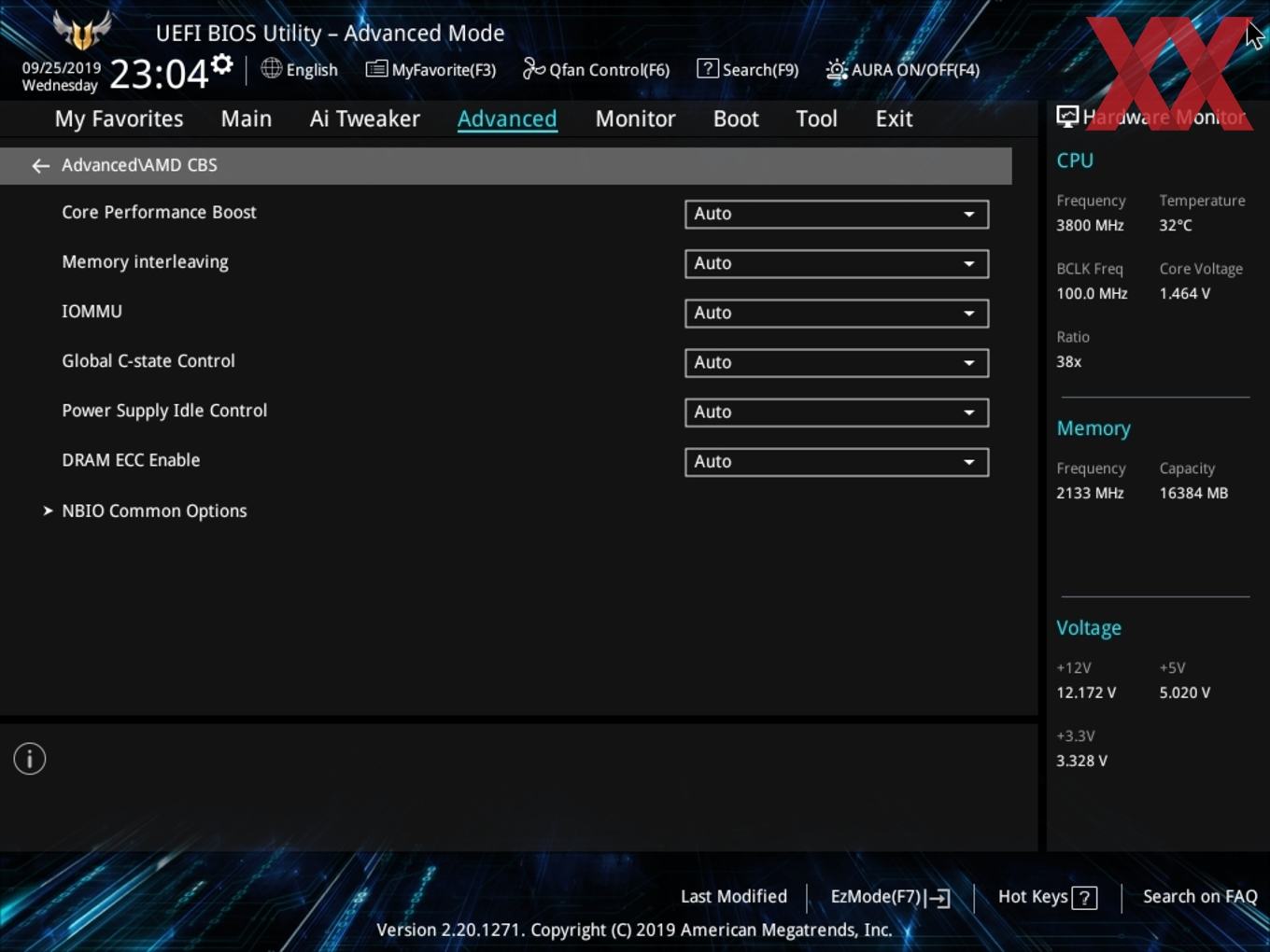Image resolution: width=1270 pixels, height=952 pixels.
Task: Click CPU temperature value 32°C
Action: [x=1176, y=225]
